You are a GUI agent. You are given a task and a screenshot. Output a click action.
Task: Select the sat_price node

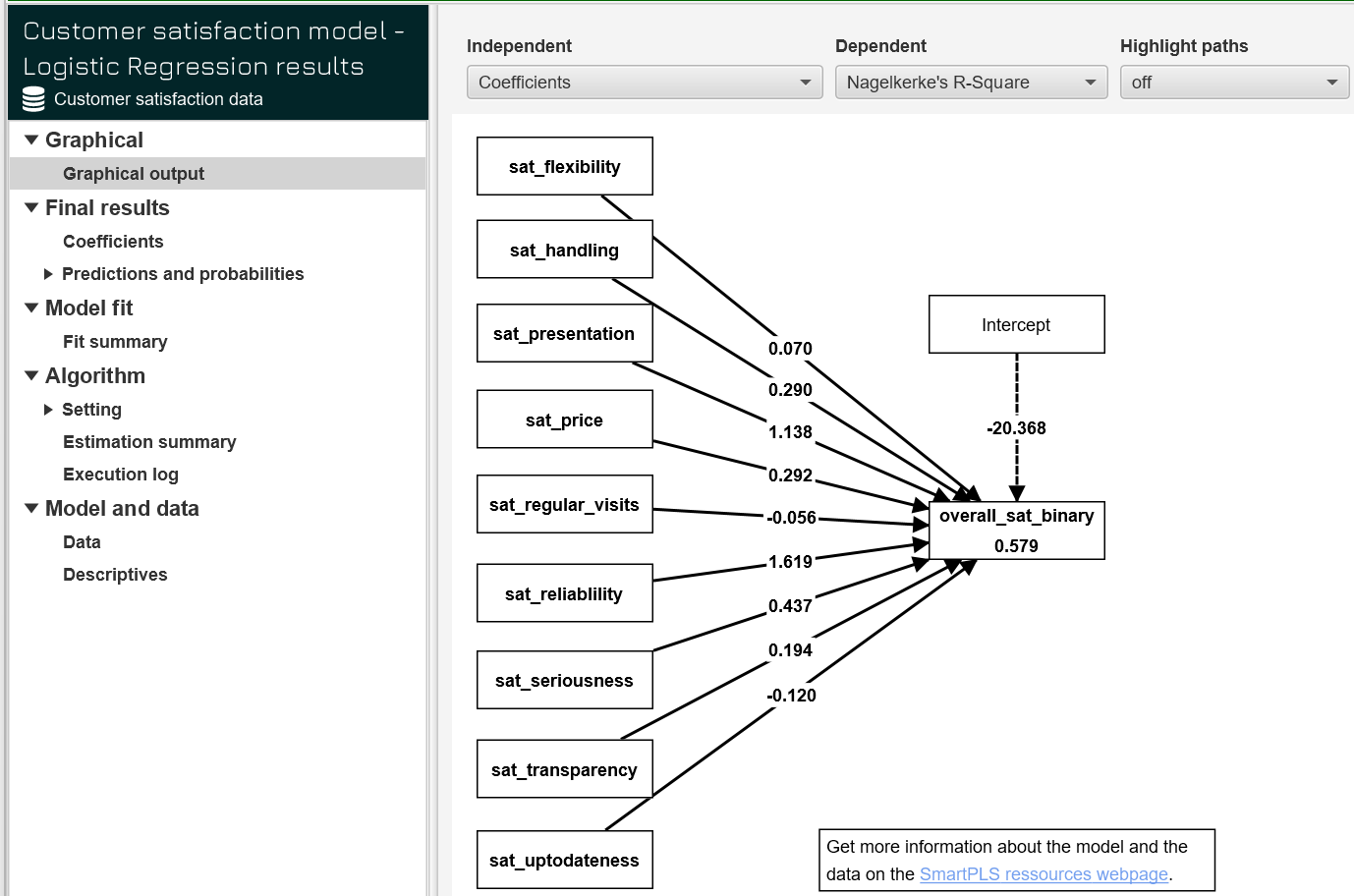click(565, 420)
